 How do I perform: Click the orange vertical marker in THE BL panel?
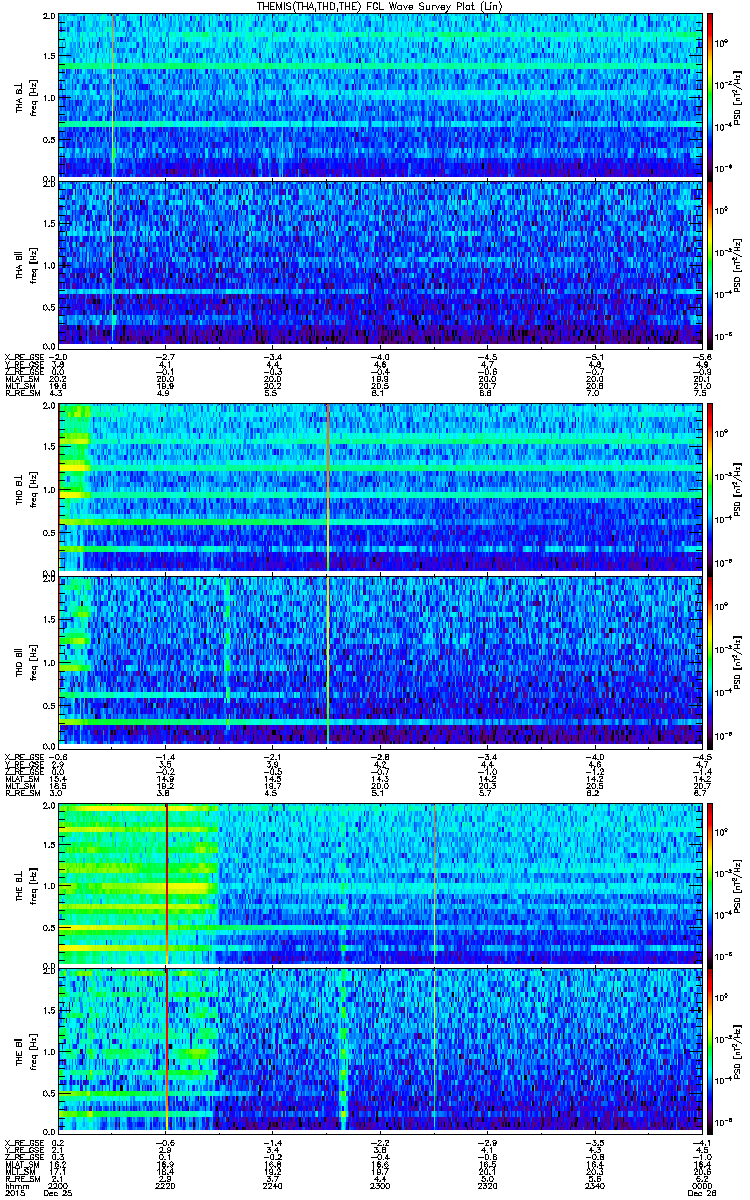[x=435, y=884]
